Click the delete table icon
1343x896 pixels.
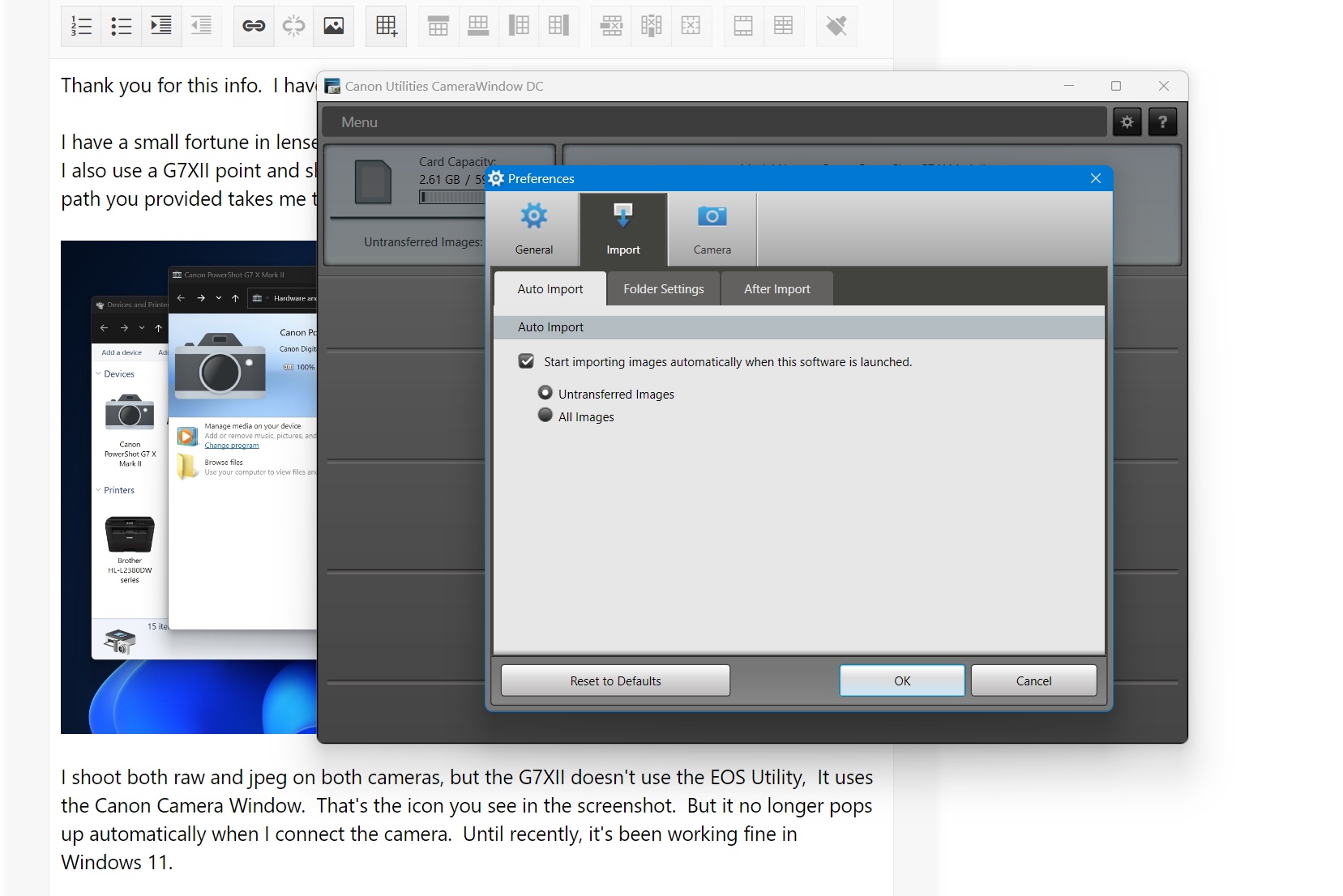(691, 26)
